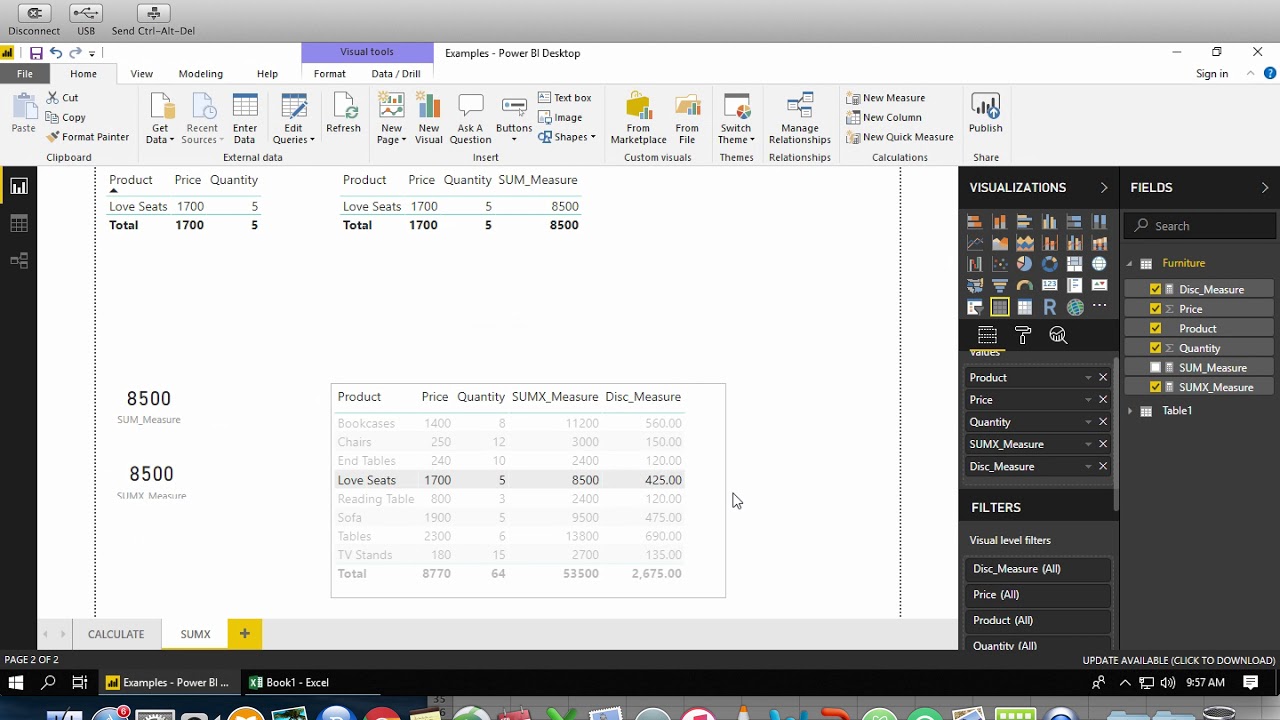Screen dimensions: 1280x720
Task: Select the waterfall chart visualization
Action: click(975, 264)
